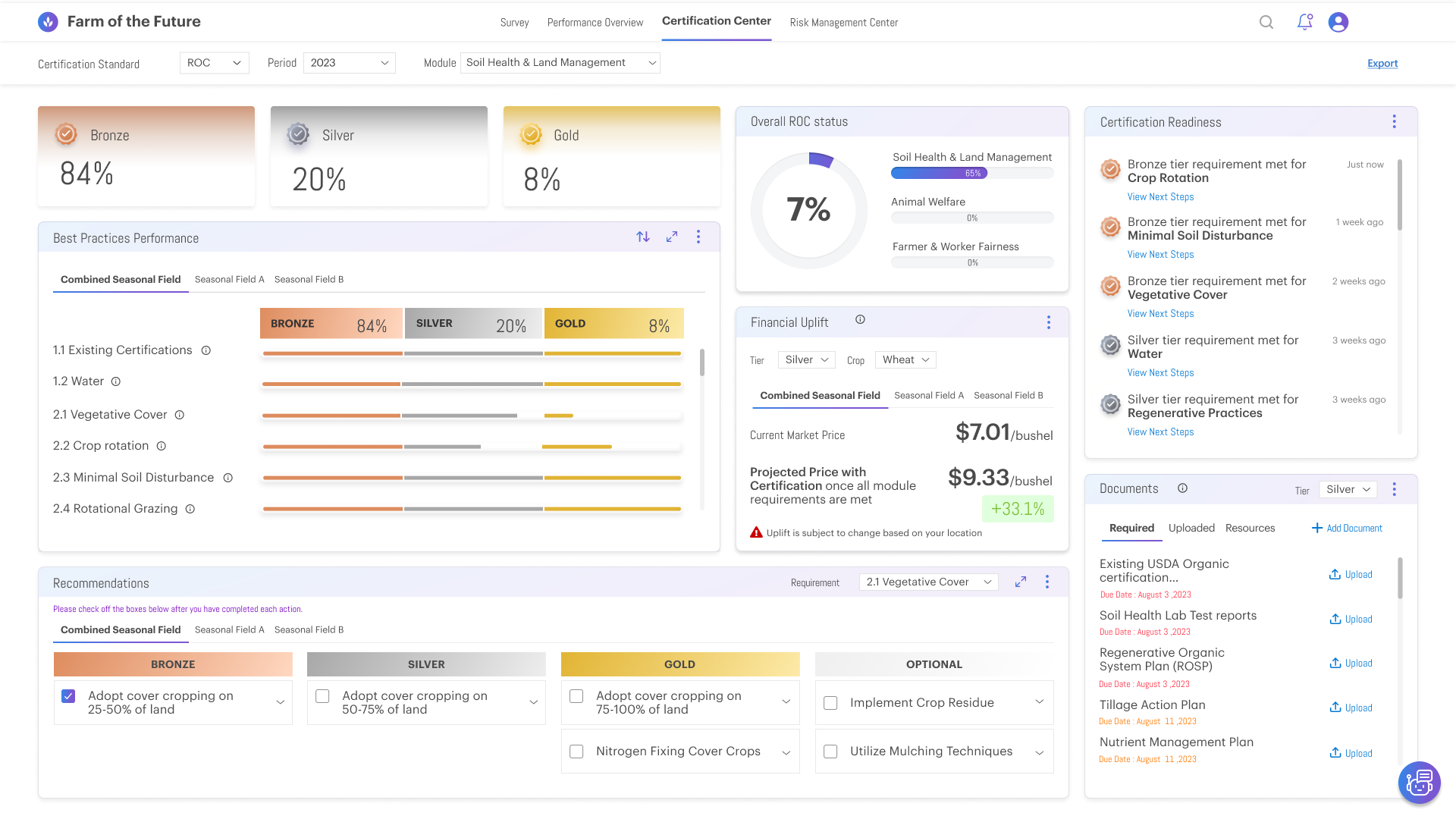Screen dimensions: 1456x819
Task: Click the sort arrows in Best Practices Performance
Action: [x=643, y=237]
